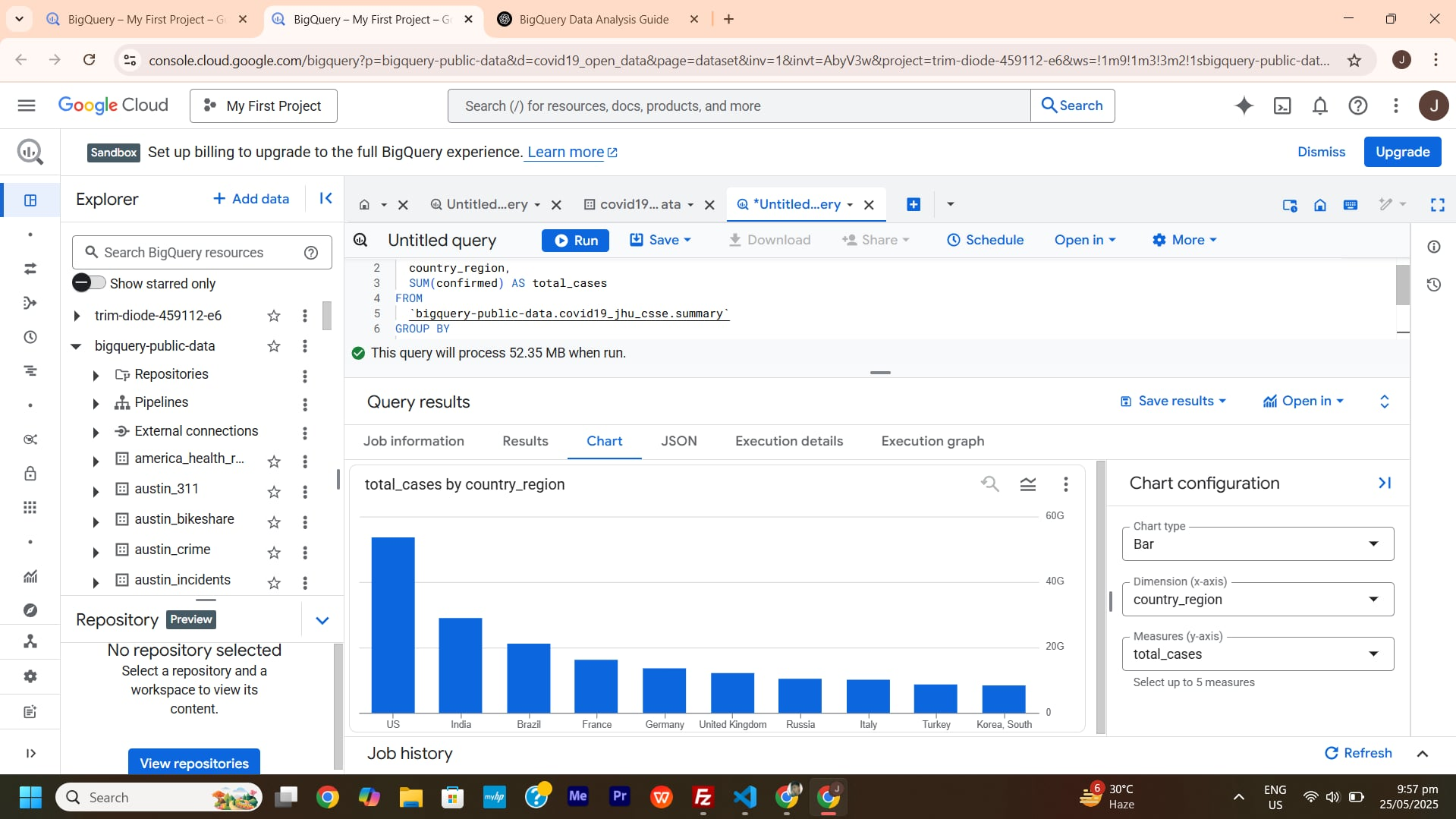Click View repositories button
Screen dimensions: 1456x819
click(194, 763)
